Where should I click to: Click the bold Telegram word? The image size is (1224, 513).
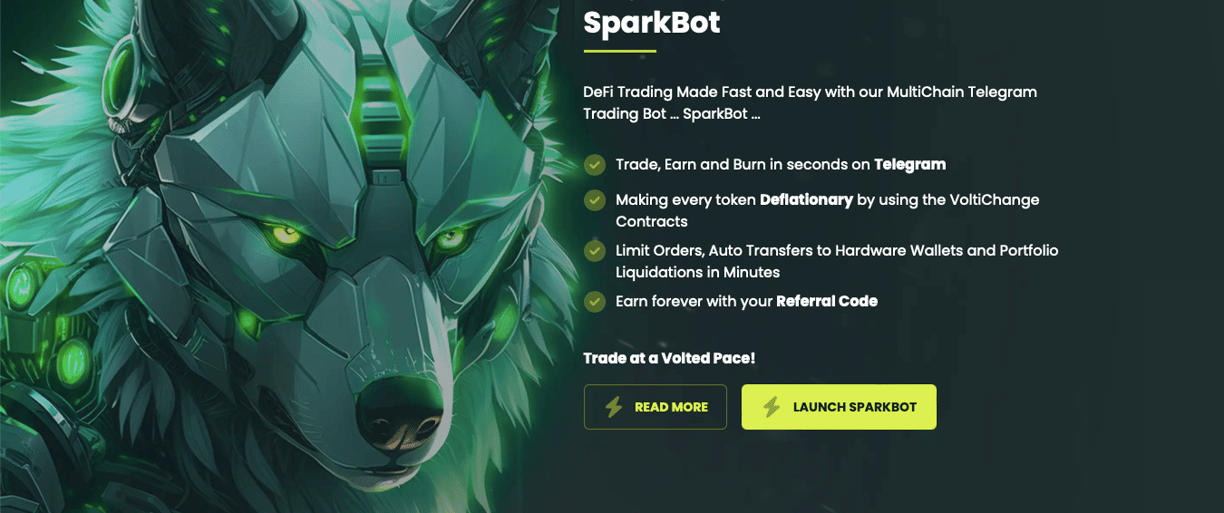(x=910, y=164)
